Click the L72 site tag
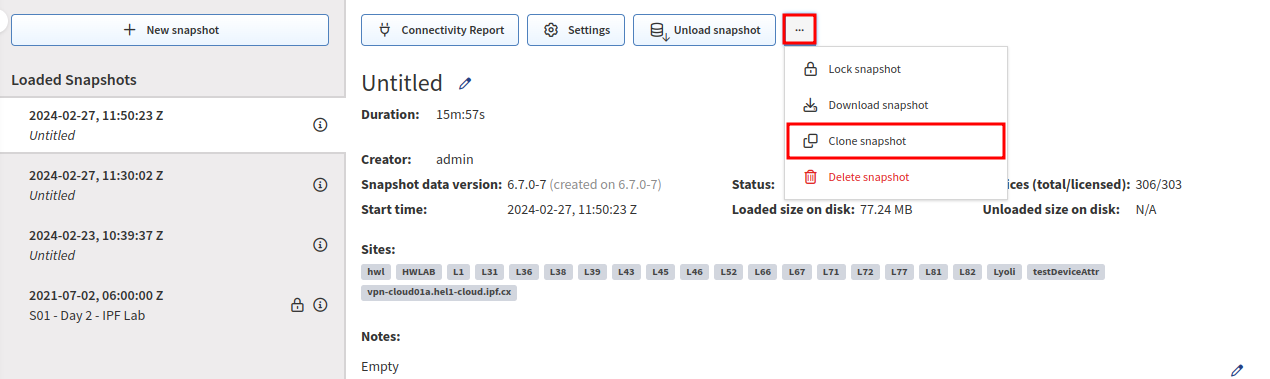The image size is (1270, 379). pos(865,272)
